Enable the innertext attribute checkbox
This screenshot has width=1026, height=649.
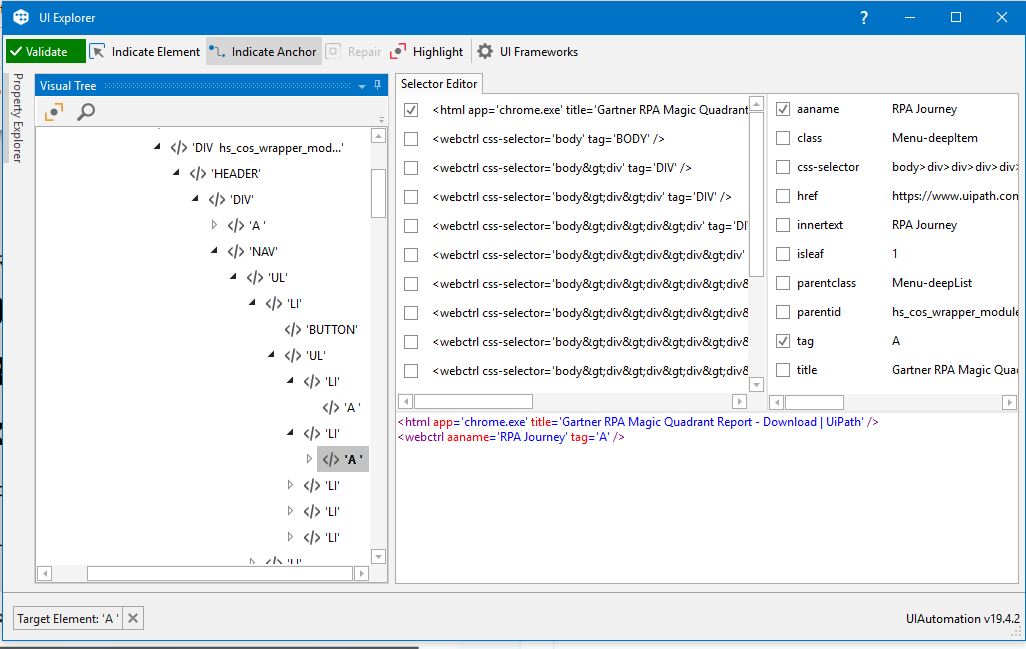(783, 225)
